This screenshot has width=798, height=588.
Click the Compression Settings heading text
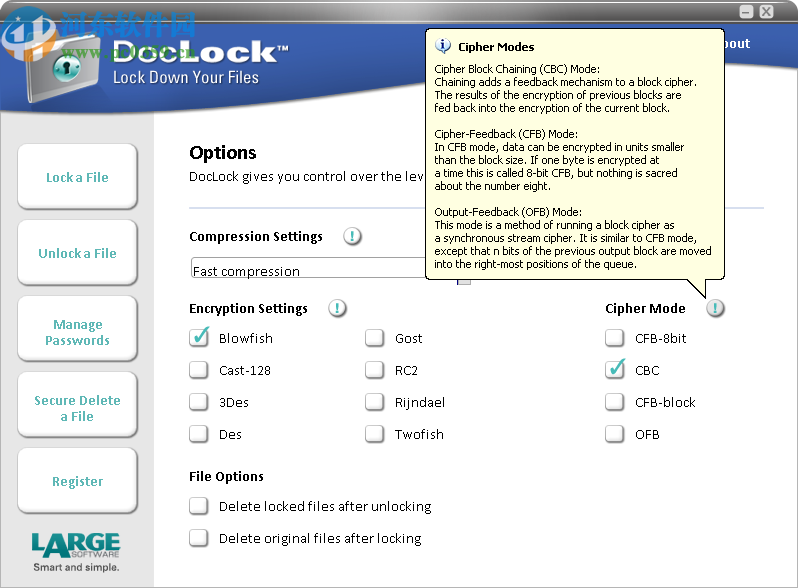point(256,237)
